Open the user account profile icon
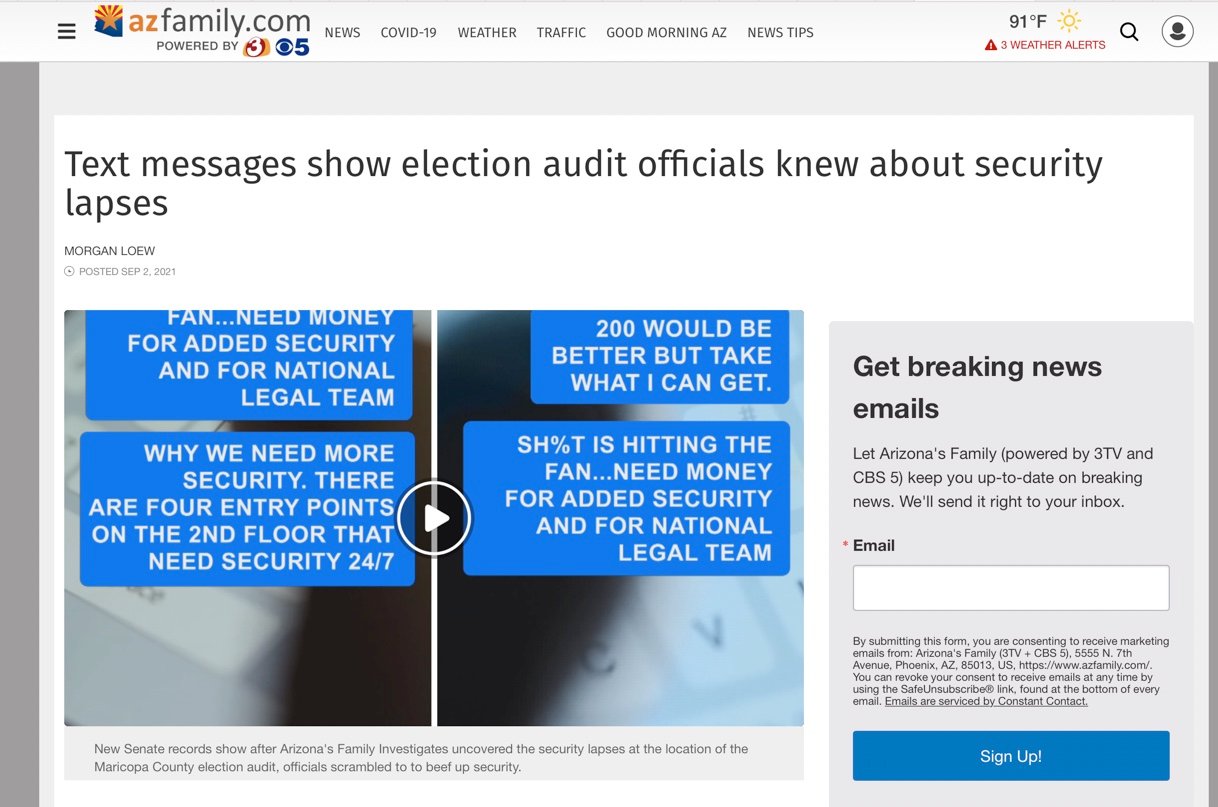 click(1178, 32)
